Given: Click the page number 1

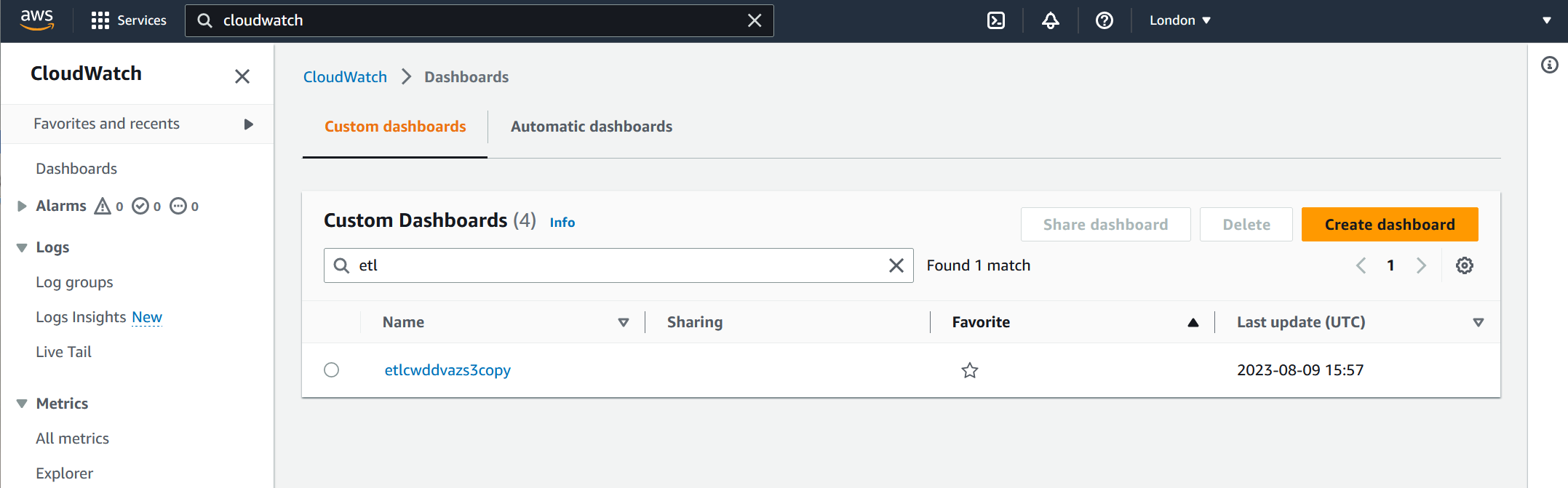Looking at the screenshot, I should pyautogui.click(x=1390, y=265).
